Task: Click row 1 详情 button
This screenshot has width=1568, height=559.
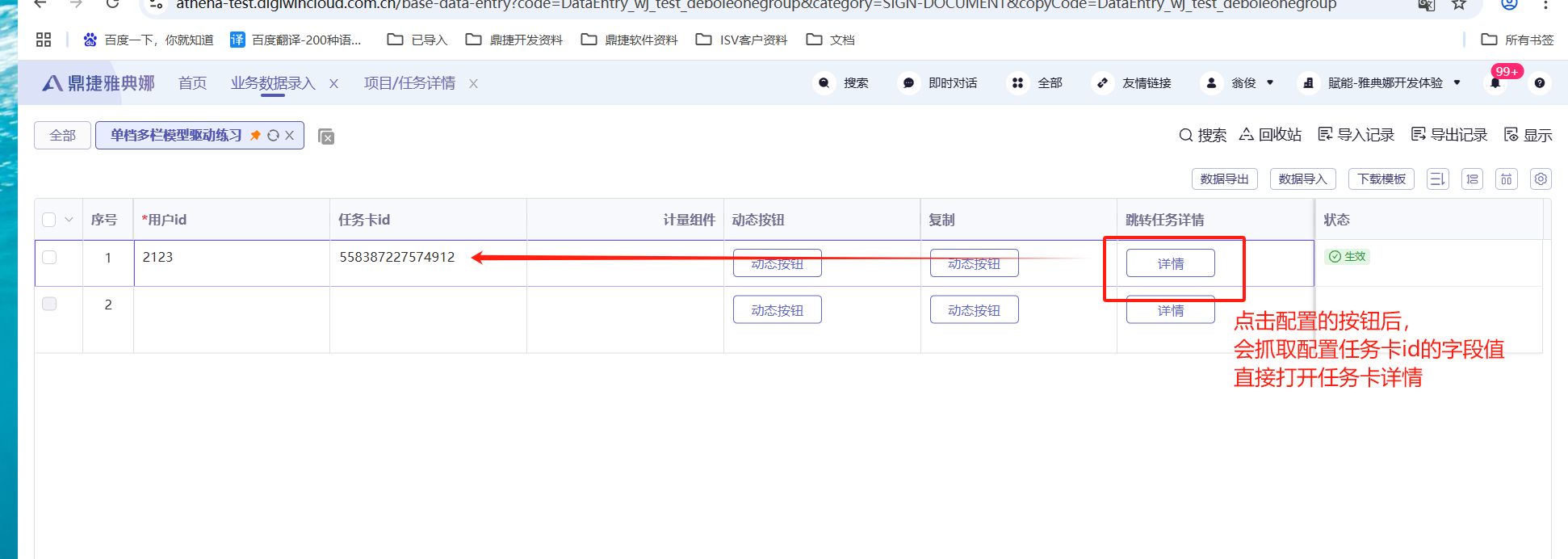Action: click(1170, 263)
